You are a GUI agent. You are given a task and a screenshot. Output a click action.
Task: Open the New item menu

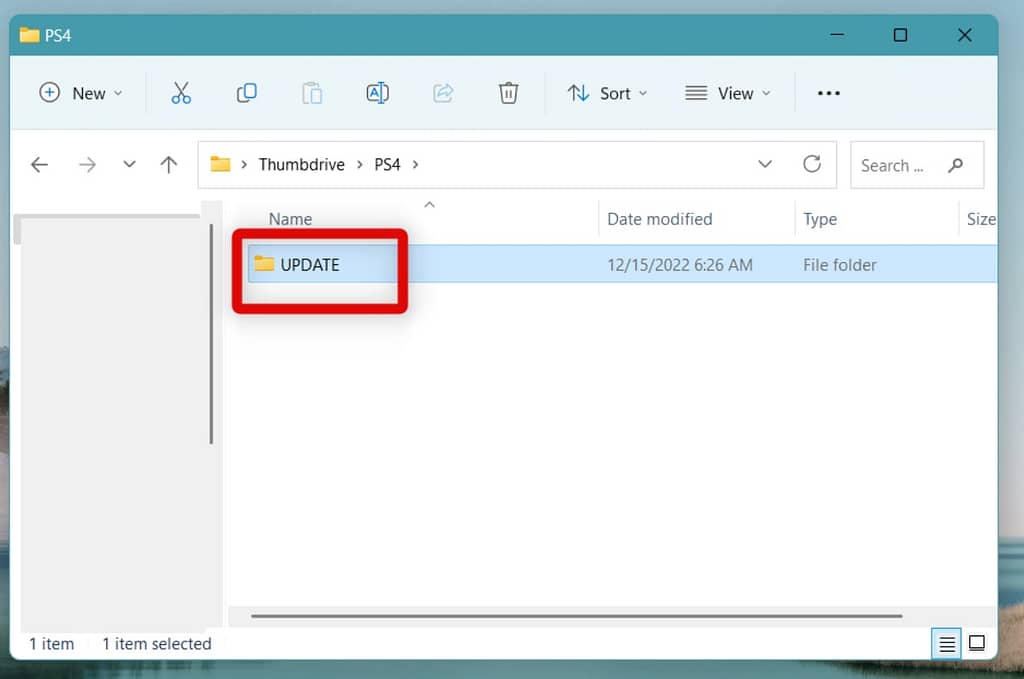pyautogui.click(x=81, y=93)
